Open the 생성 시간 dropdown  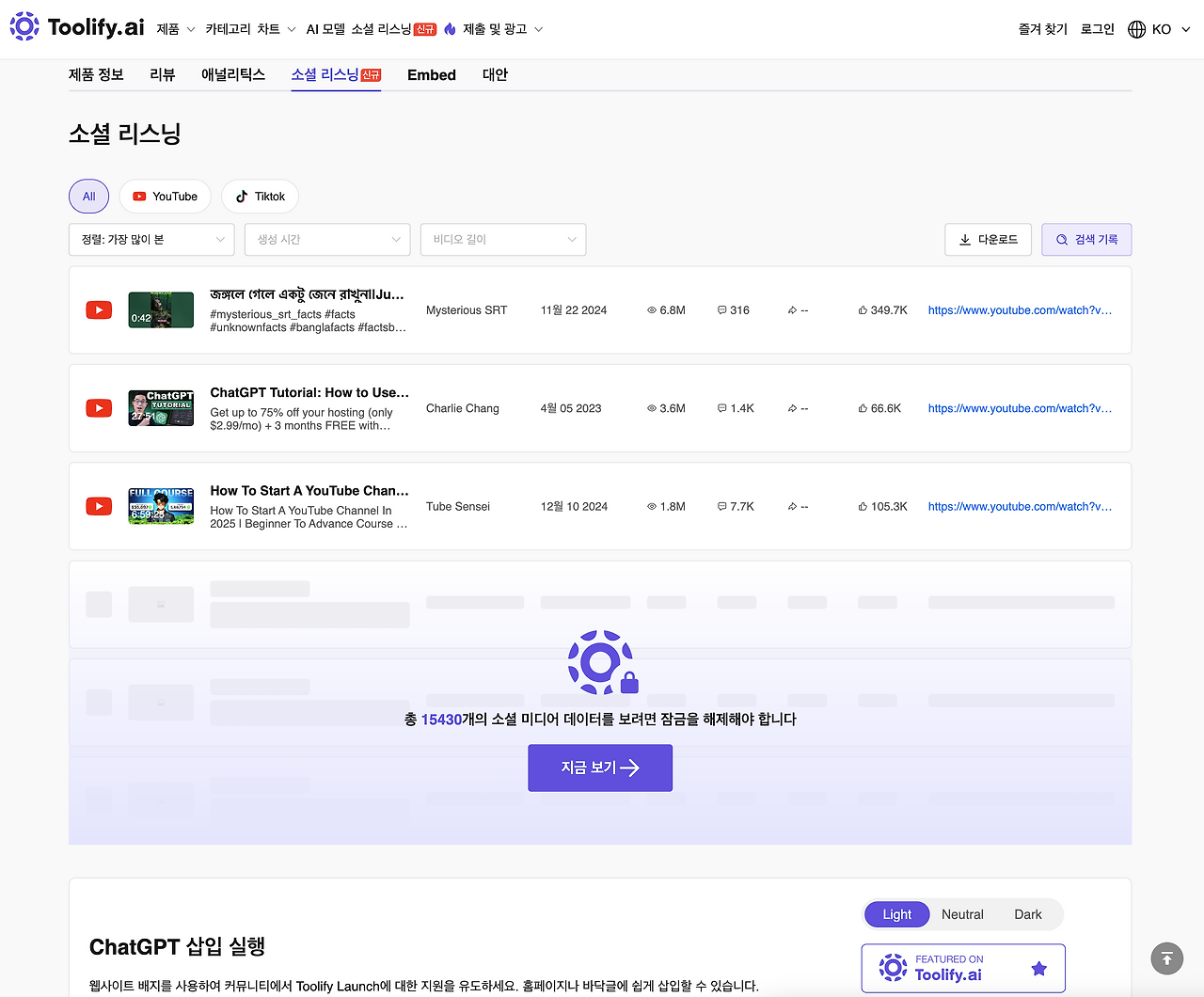click(326, 240)
